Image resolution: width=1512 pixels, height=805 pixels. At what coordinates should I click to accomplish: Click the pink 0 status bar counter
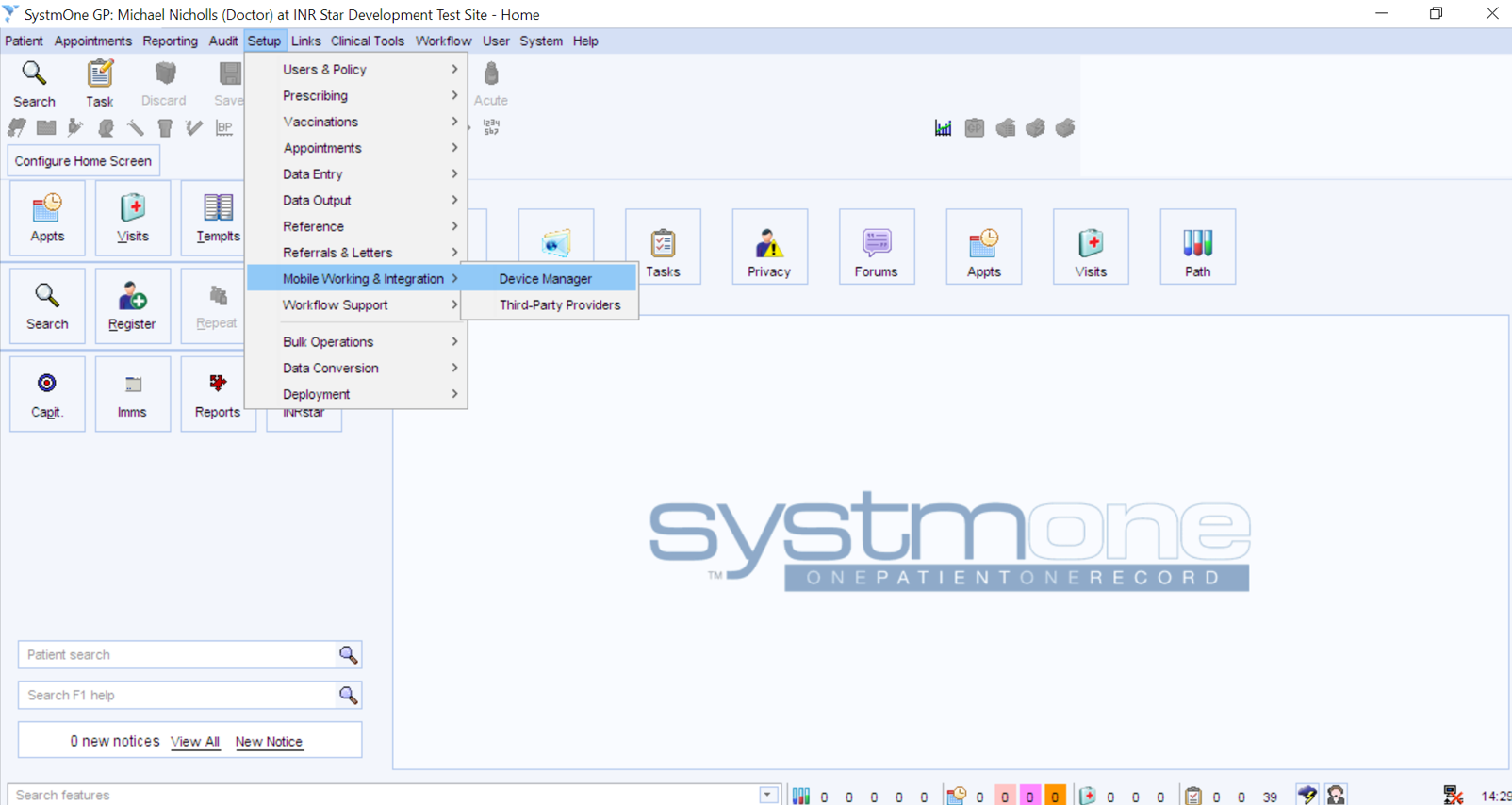click(x=1005, y=797)
